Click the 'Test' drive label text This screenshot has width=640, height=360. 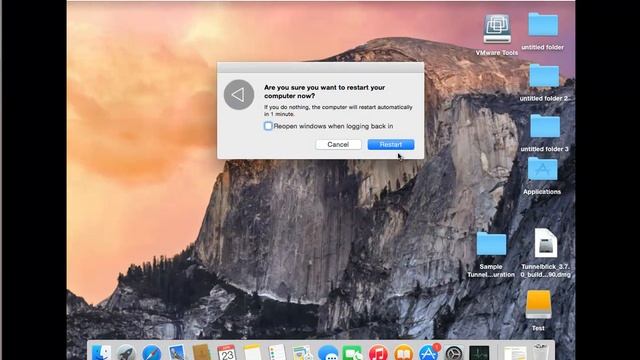tap(538, 328)
